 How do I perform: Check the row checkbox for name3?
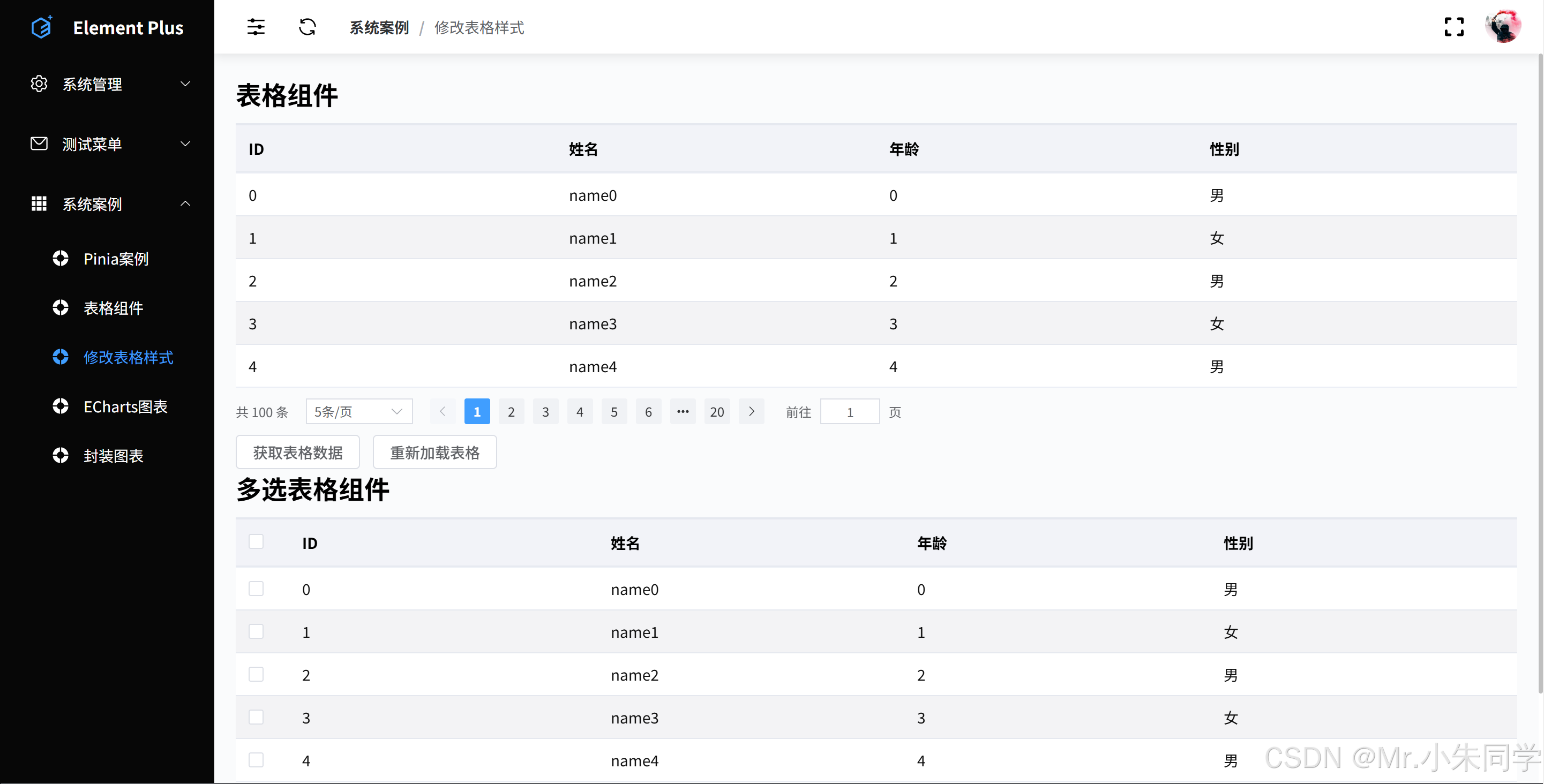[x=257, y=717]
